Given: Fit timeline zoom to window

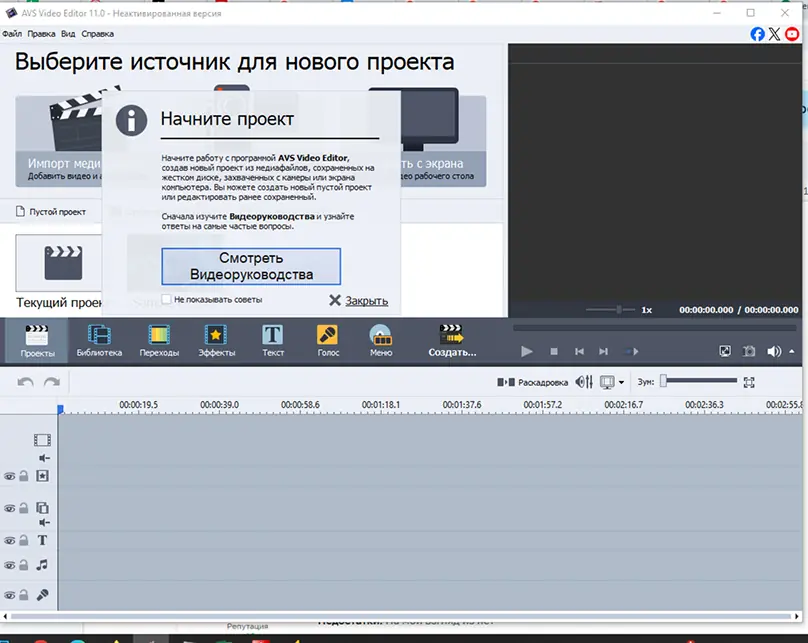Looking at the screenshot, I should (x=749, y=382).
